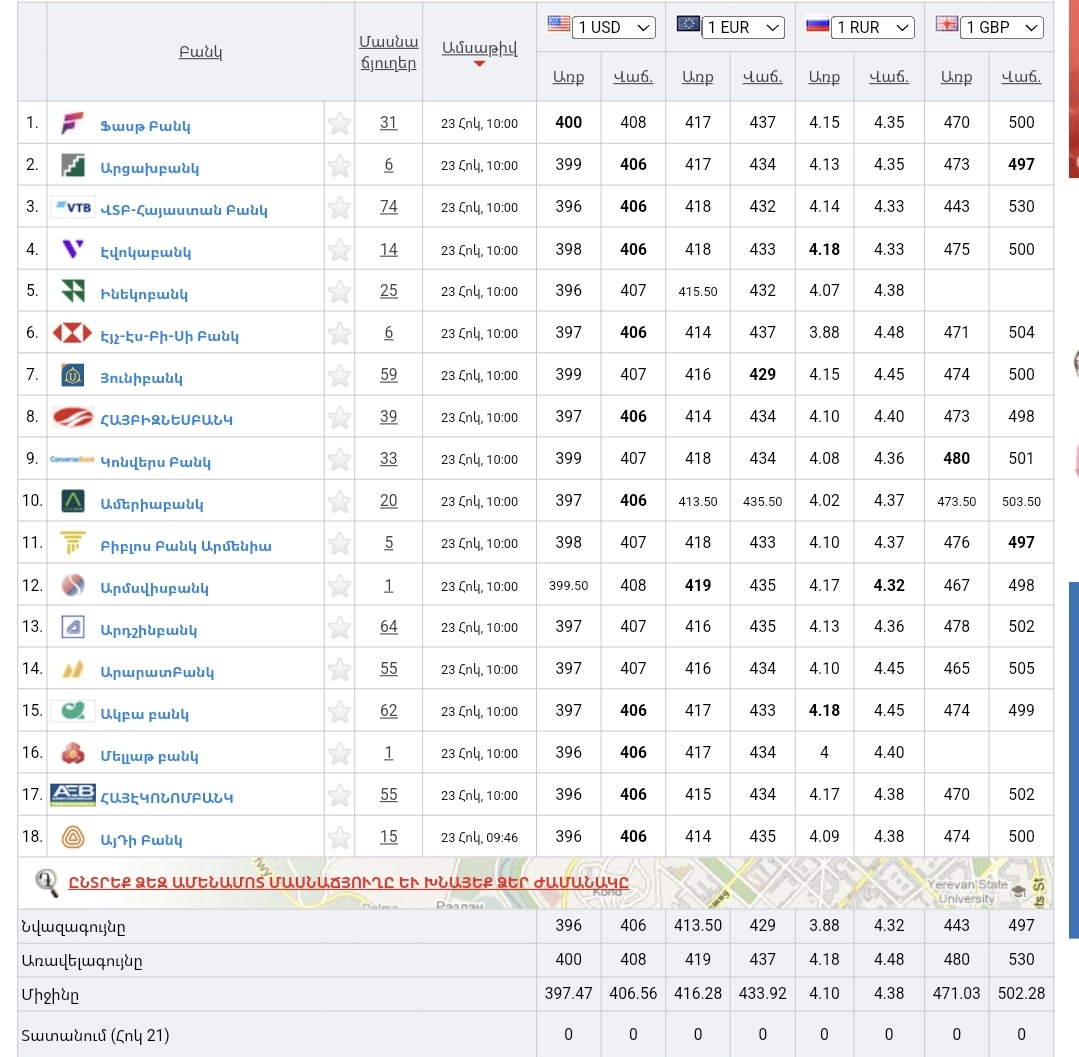Click the 530 GBP sell value in VTB row
This screenshot has width=1079, height=1057.
(1021, 206)
